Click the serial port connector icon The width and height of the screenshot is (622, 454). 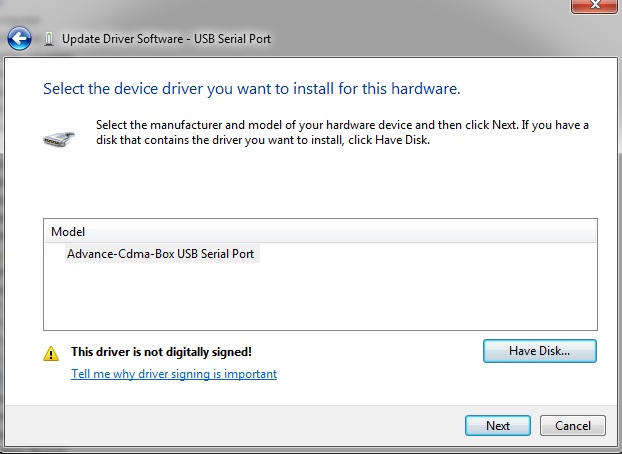point(59,138)
